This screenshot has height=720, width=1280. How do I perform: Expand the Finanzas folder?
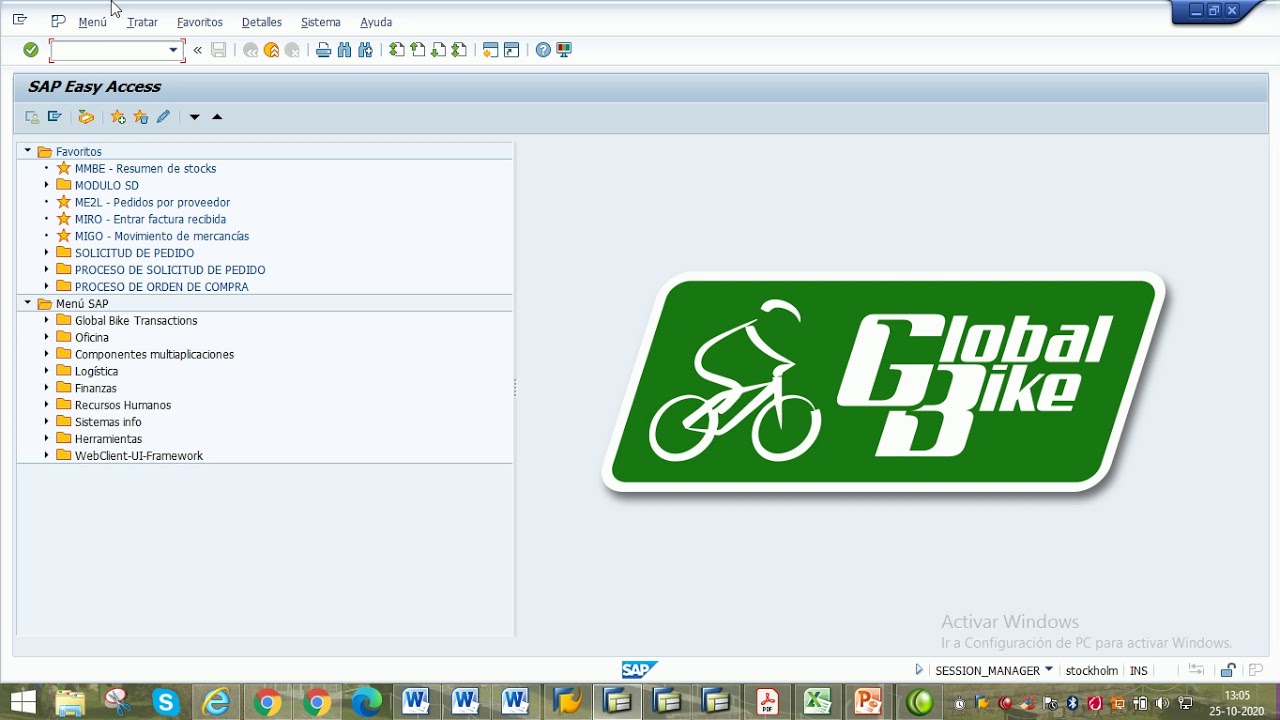click(x=46, y=388)
